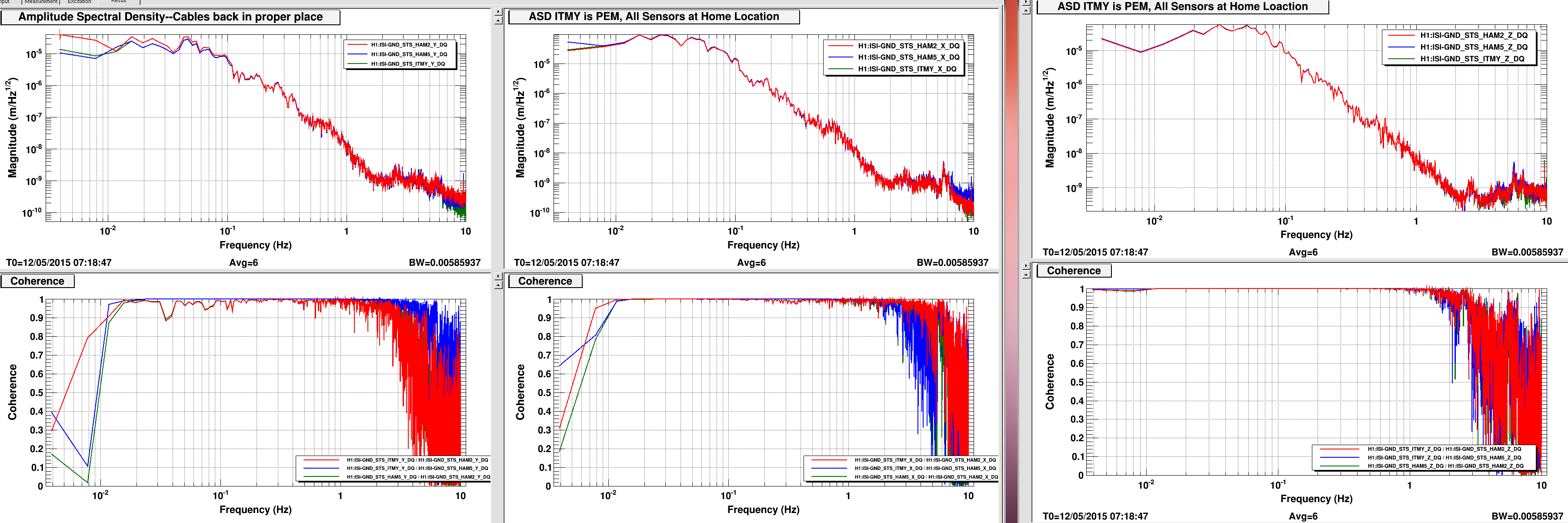Image resolution: width=1568 pixels, height=523 pixels.
Task: Select ITMY_Z_DQ green legend entry
Action: 1472,58
